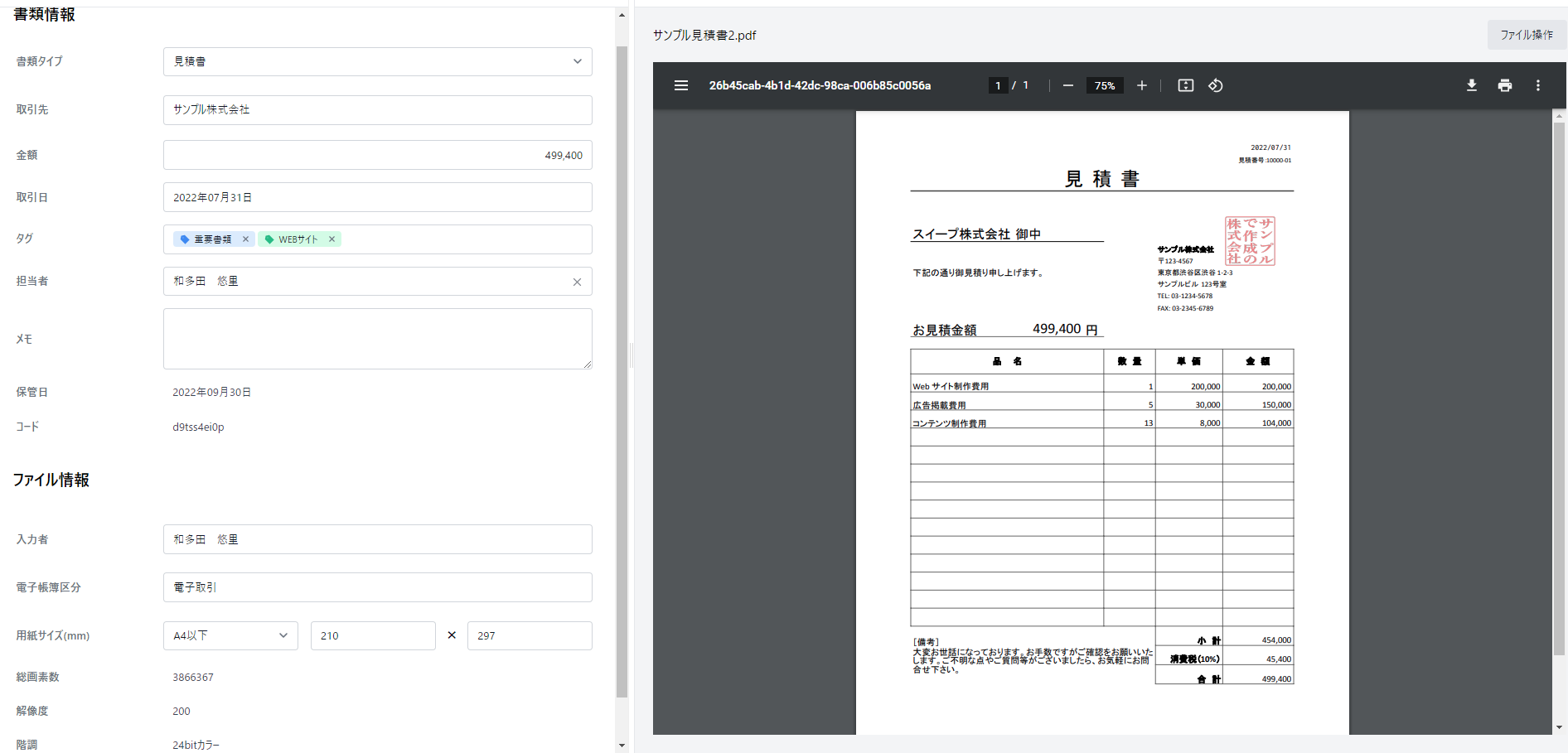Remove the WEBサイト tag
This screenshot has height=753, width=1568.
(332, 239)
